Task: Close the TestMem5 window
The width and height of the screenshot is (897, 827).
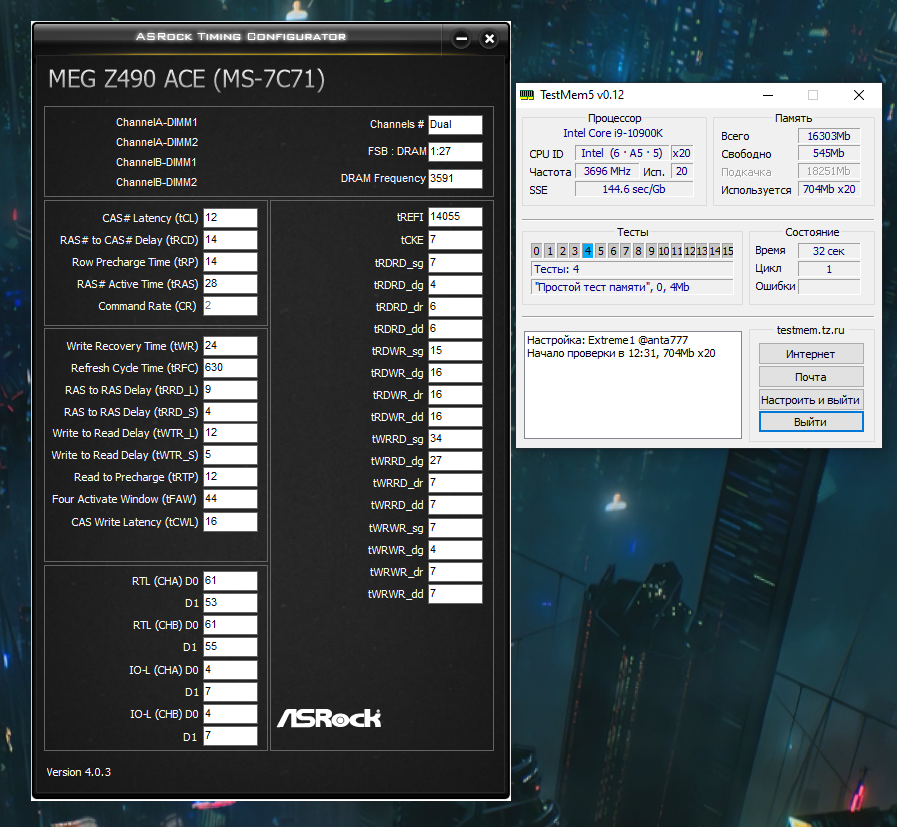Action: (x=859, y=95)
